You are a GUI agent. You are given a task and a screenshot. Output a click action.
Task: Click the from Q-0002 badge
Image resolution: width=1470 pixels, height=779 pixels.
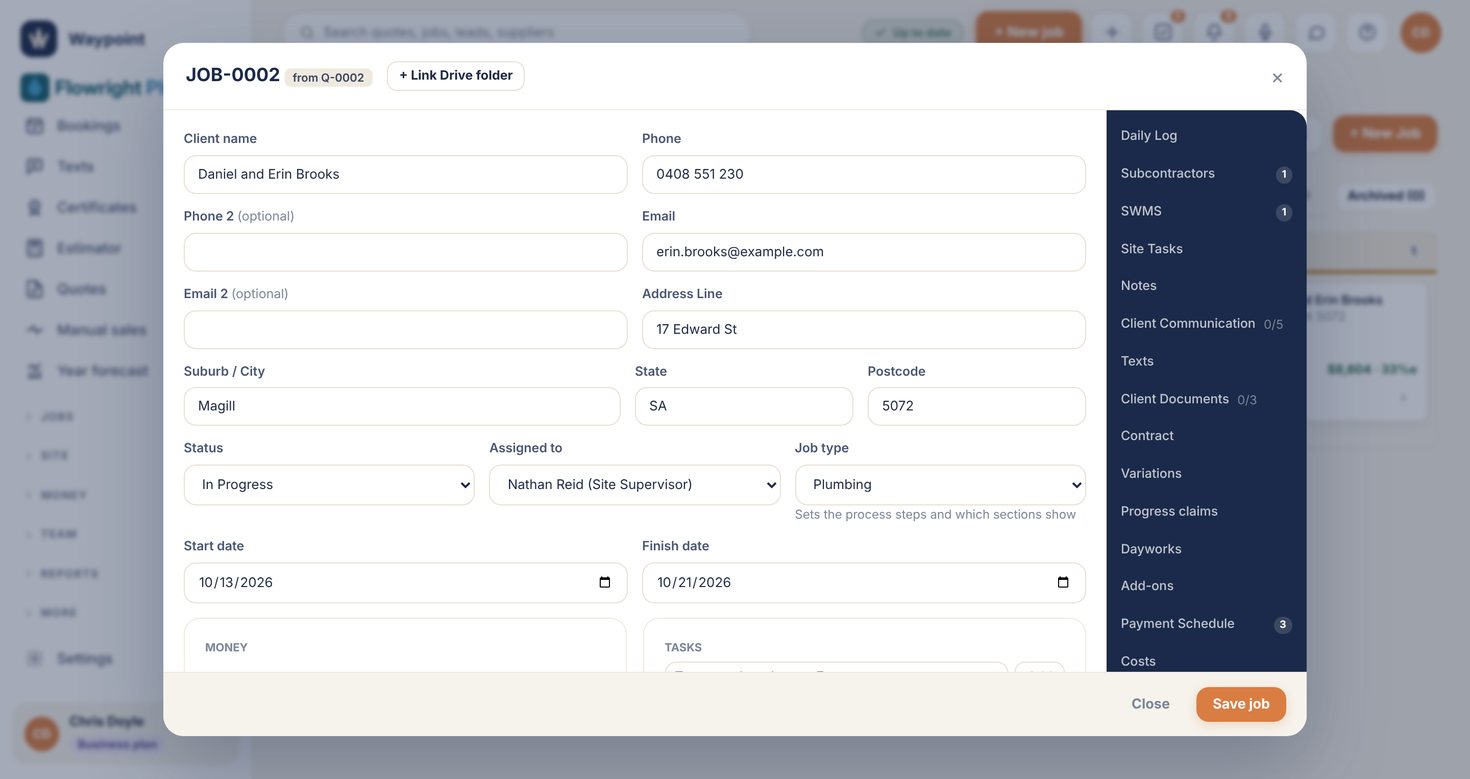[328, 78]
